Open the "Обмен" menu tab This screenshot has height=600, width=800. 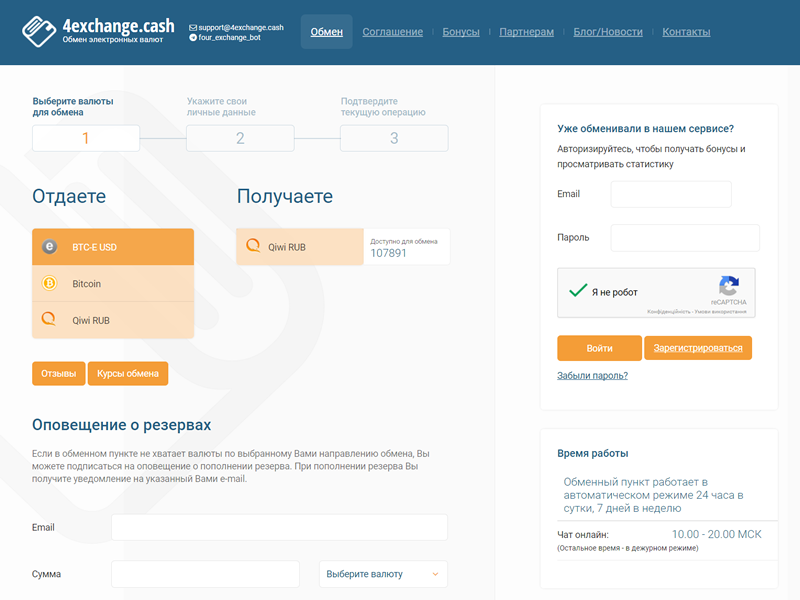pyautogui.click(x=326, y=32)
